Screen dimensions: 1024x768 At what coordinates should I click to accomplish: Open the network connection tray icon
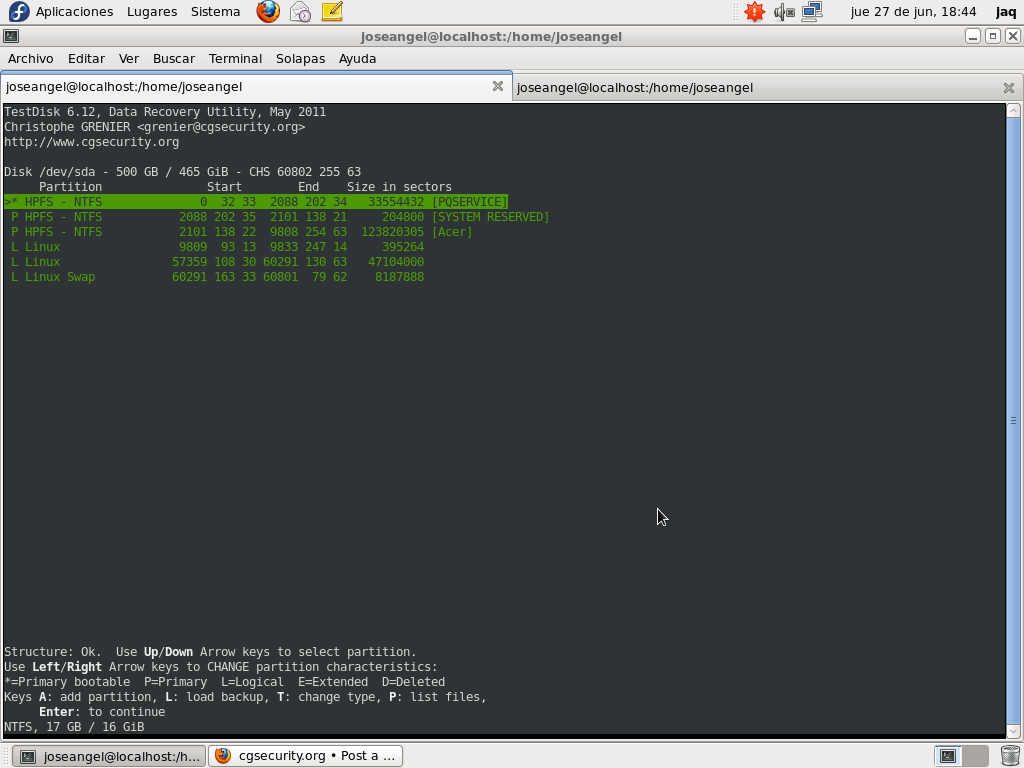click(x=812, y=12)
